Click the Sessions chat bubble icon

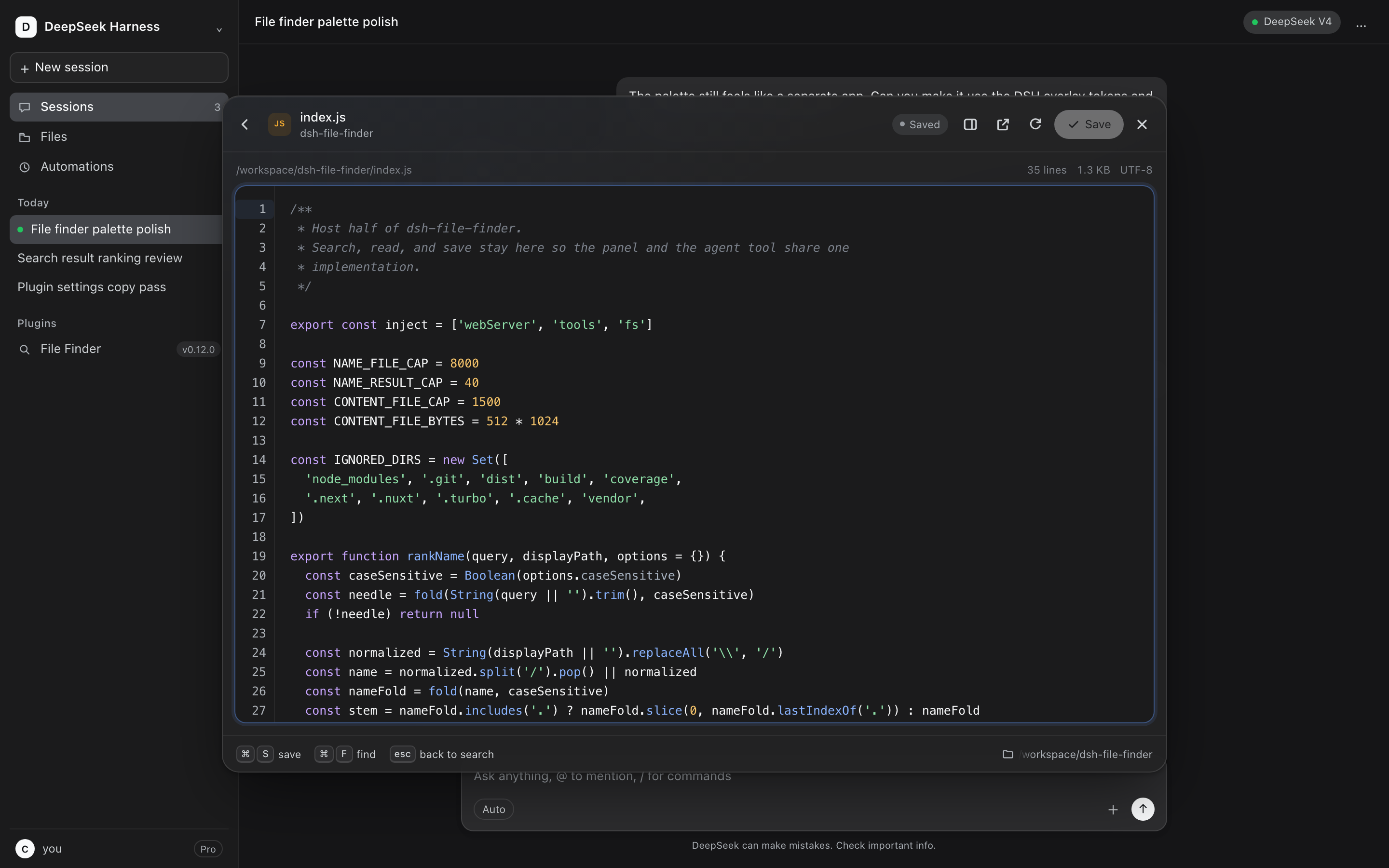(x=25, y=108)
